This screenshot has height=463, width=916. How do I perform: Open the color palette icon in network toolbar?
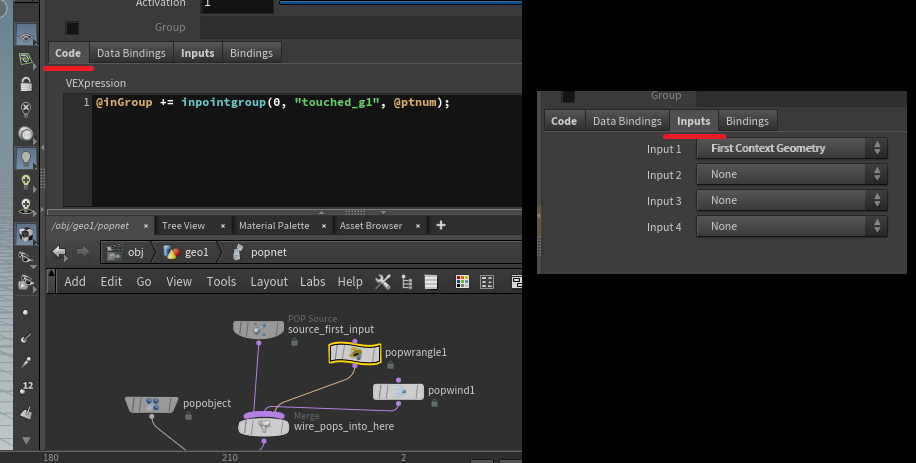point(462,282)
